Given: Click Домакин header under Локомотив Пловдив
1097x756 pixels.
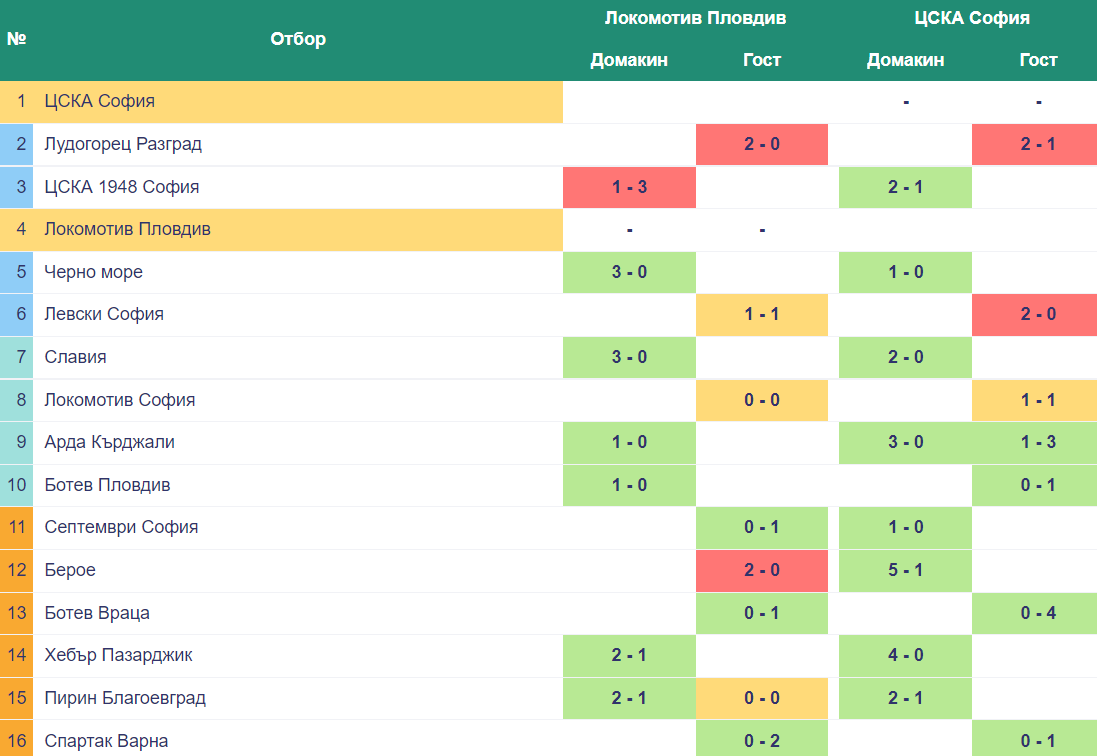Looking at the screenshot, I should (629, 60).
